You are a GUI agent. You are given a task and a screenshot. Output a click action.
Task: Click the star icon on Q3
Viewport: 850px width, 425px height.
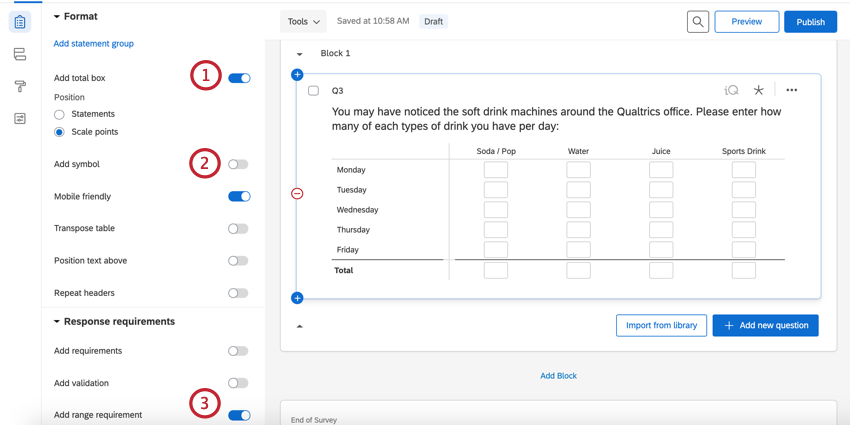click(759, 90)
